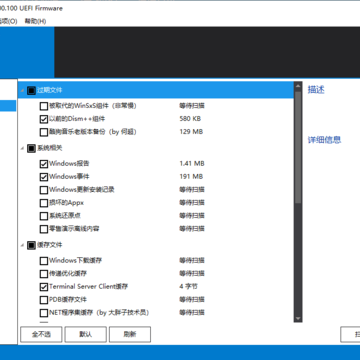
Task: Click the 描述 heading
Action: (316, 89)
